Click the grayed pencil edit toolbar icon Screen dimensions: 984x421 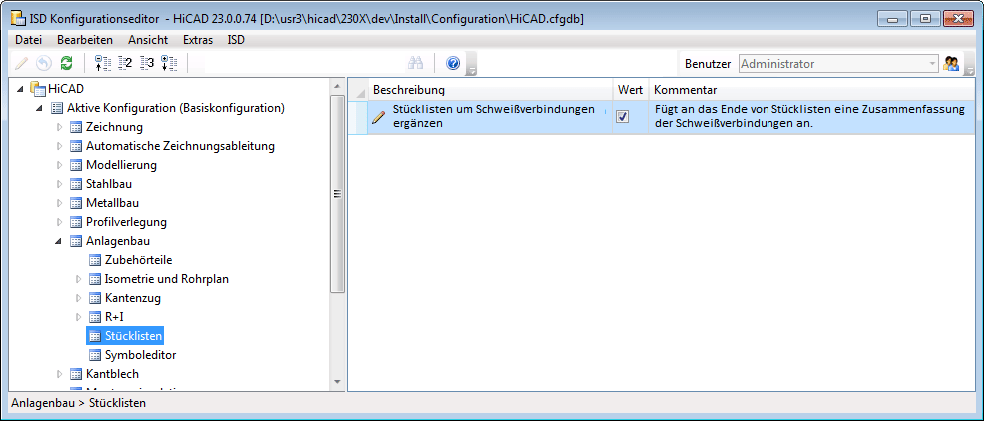pyautogui.click(x=21, y=63)
